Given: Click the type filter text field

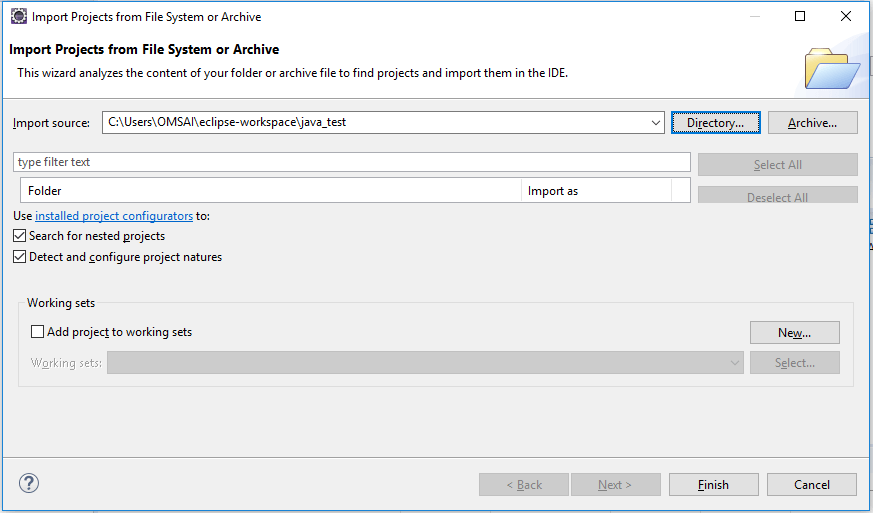Looking at the screenshot, I should pos(351,162).
